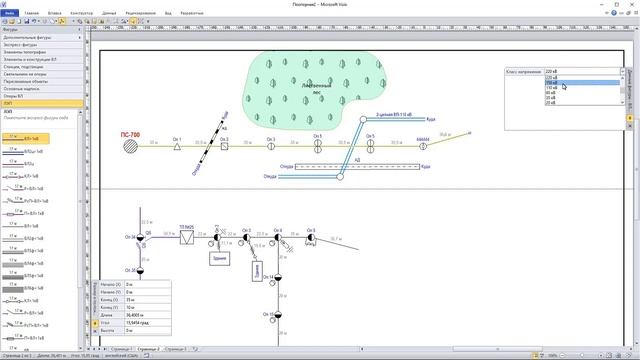The image size is (640, 360).
Task: Select the Оп 34 half-filled support circle
Action: (x=140, y=237)
